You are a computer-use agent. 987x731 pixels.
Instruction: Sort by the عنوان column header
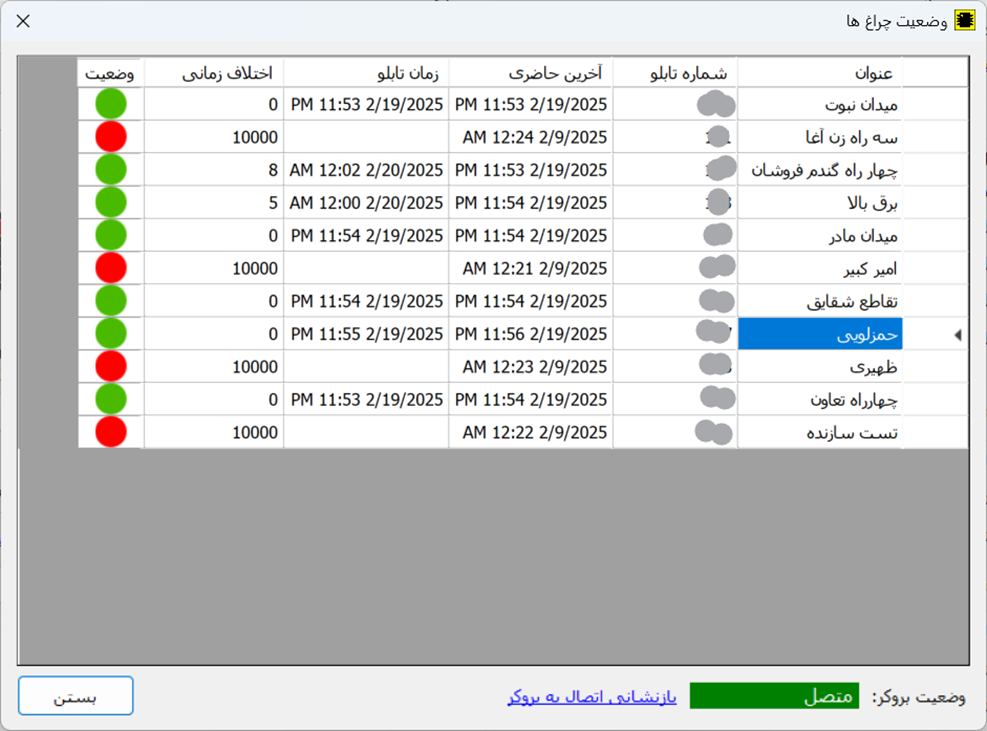tap(852, 73)
